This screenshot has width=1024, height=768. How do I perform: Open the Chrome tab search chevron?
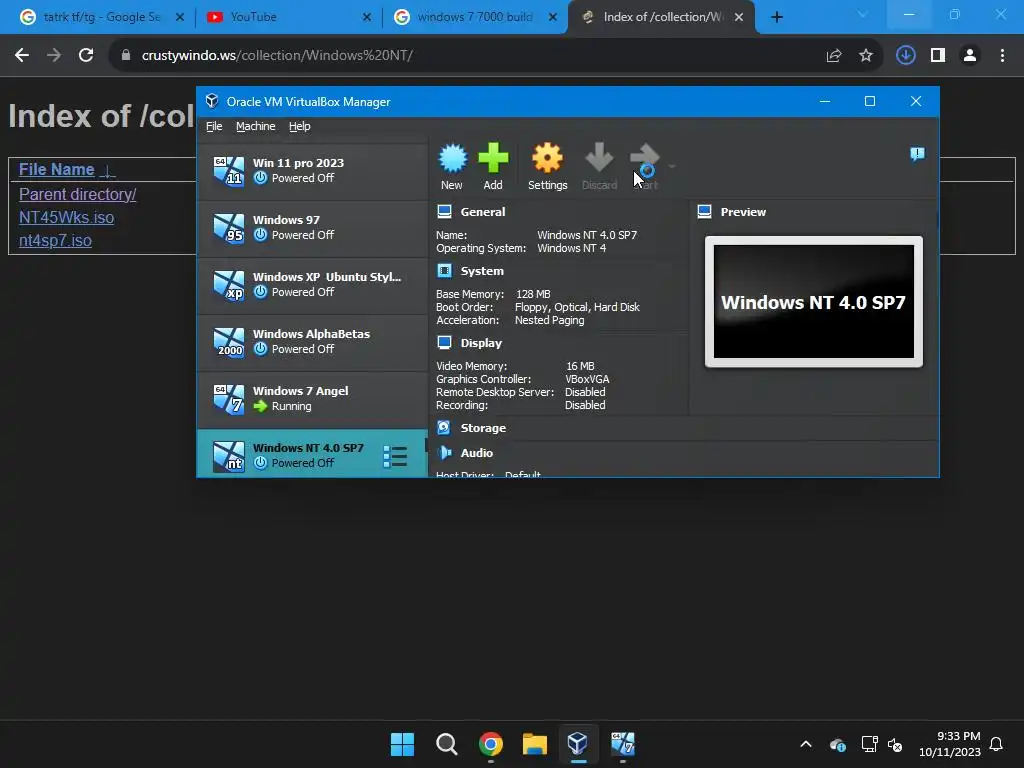click(x=862, y=14)
